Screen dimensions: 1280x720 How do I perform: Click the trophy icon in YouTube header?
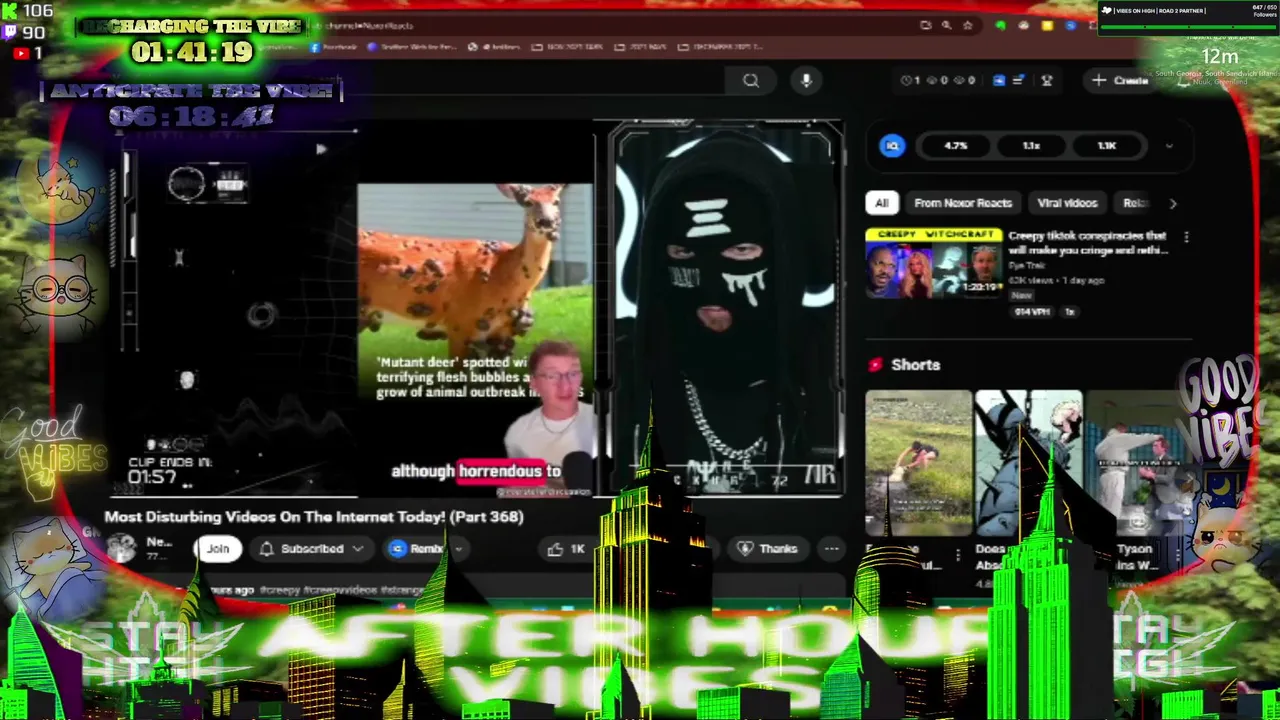(x=1047, y=80)
